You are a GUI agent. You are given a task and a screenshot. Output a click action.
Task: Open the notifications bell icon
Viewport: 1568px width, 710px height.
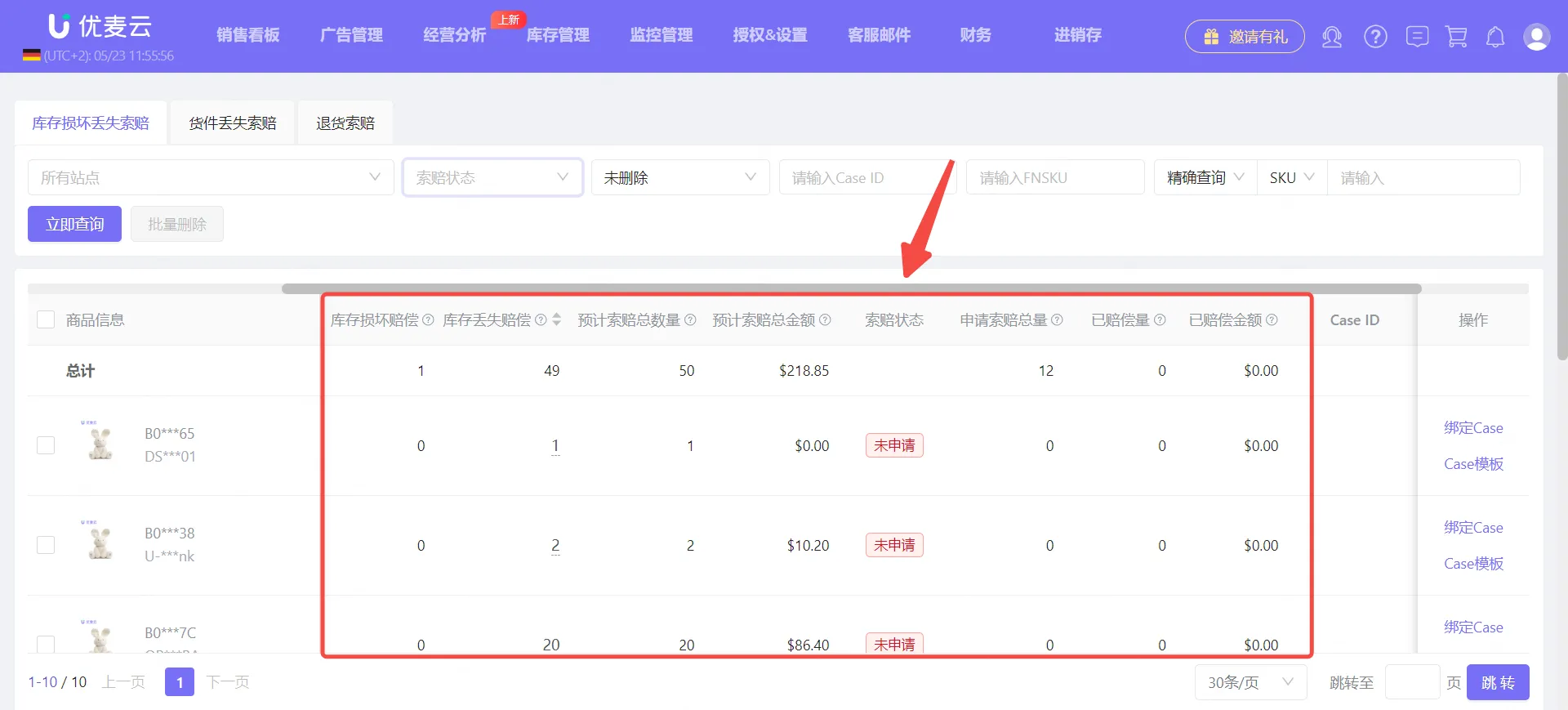(x=1495, y=37)
